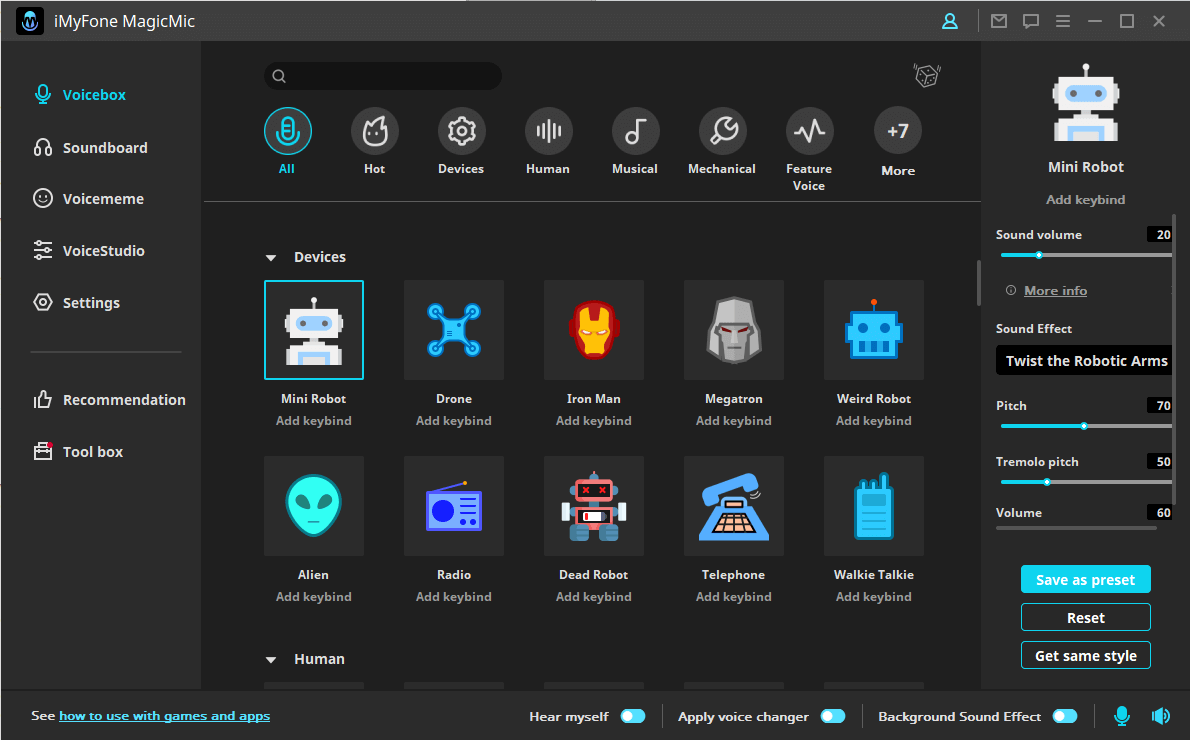Pick the Weird Robot voice
1190x740 pixels.
click(x=874, y=330)
